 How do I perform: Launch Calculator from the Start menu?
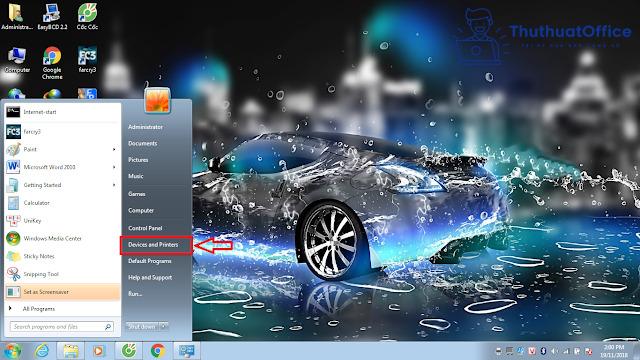[62, 203]
